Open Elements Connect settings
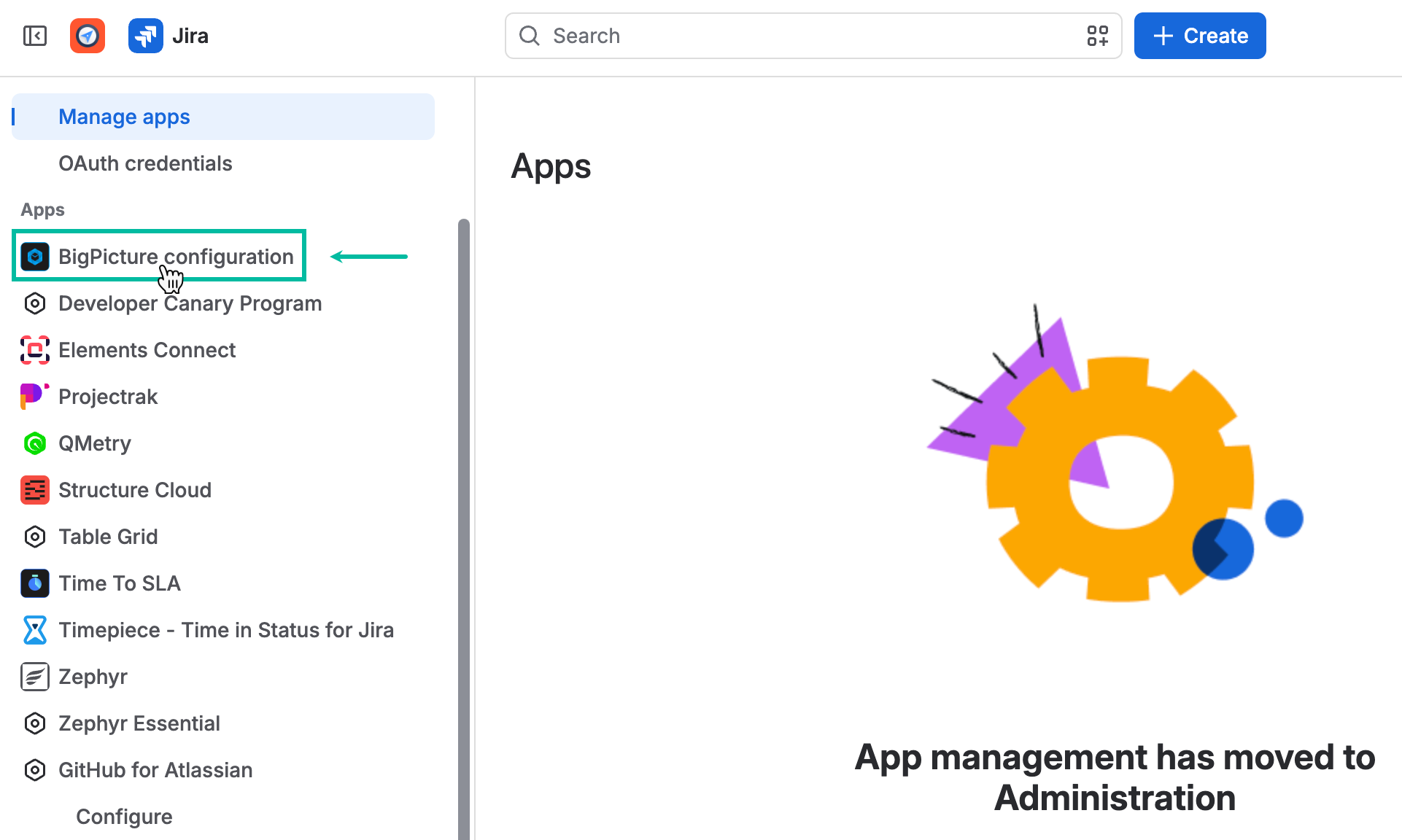 tap(147, 350)
